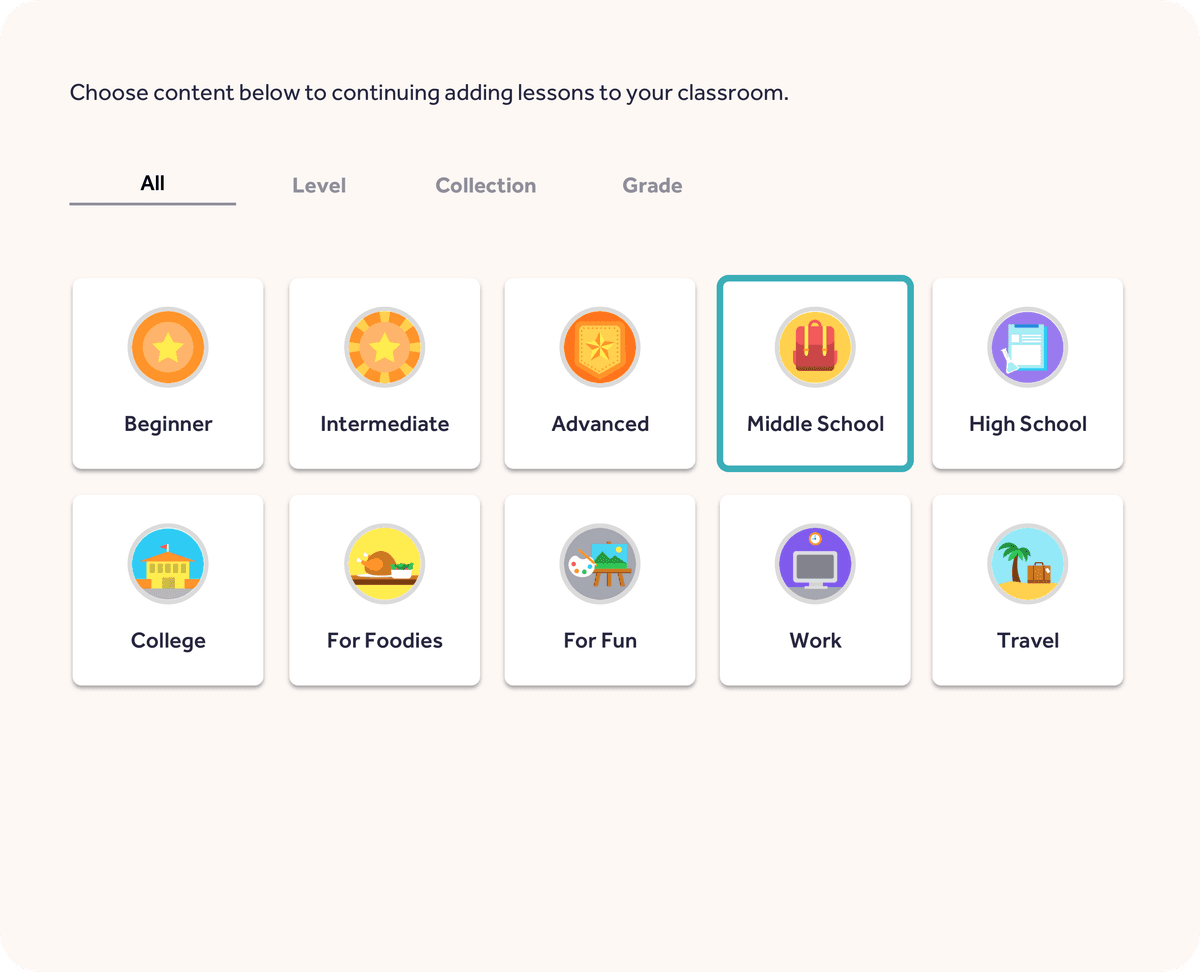Image resolution: width=1200 pixels, height=972 pixels.
Task: Select the Intermediate sunburst star icon
Action: (x=384, y=348)
